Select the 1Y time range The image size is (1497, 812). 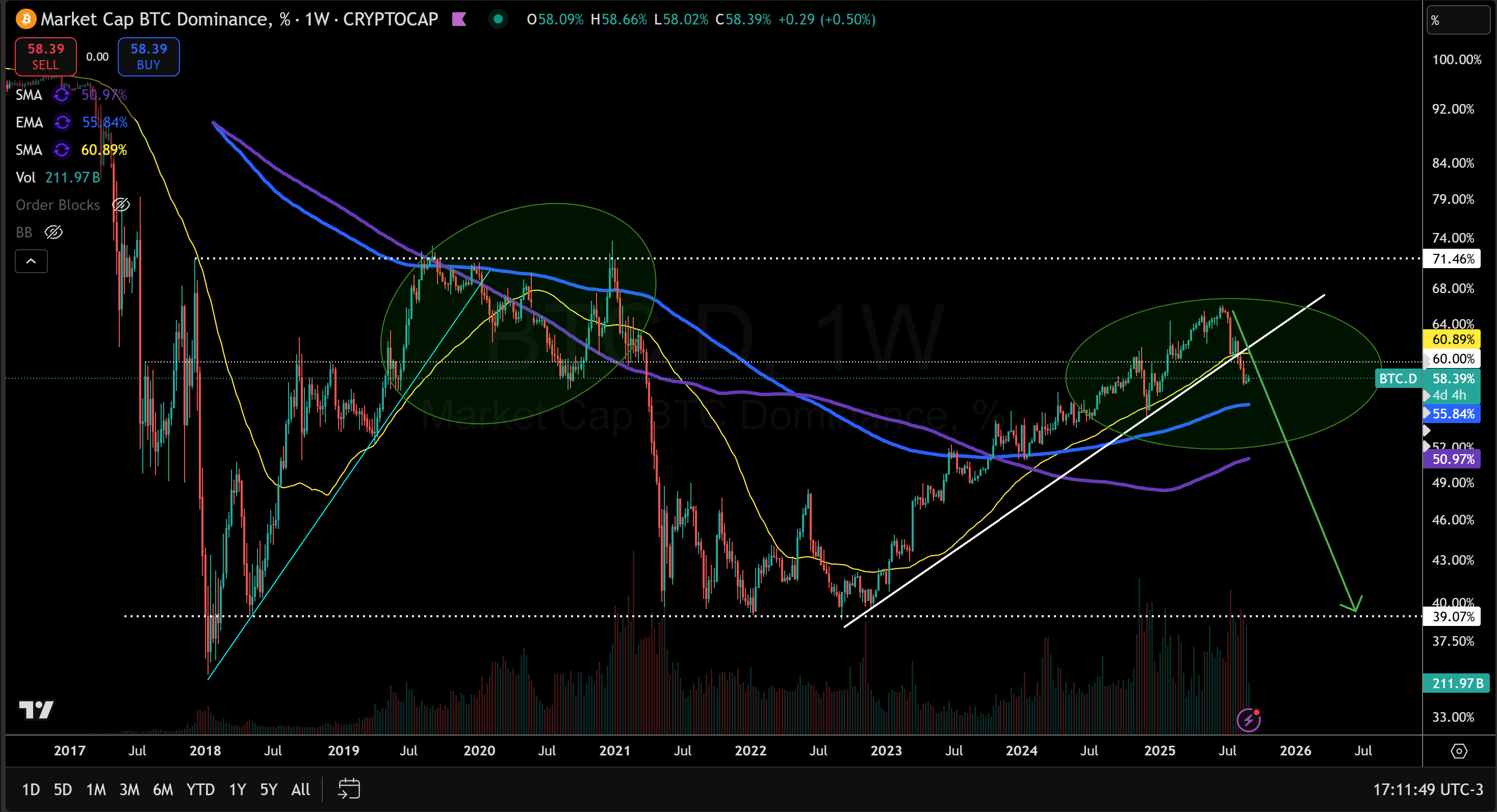click(237, 790)
